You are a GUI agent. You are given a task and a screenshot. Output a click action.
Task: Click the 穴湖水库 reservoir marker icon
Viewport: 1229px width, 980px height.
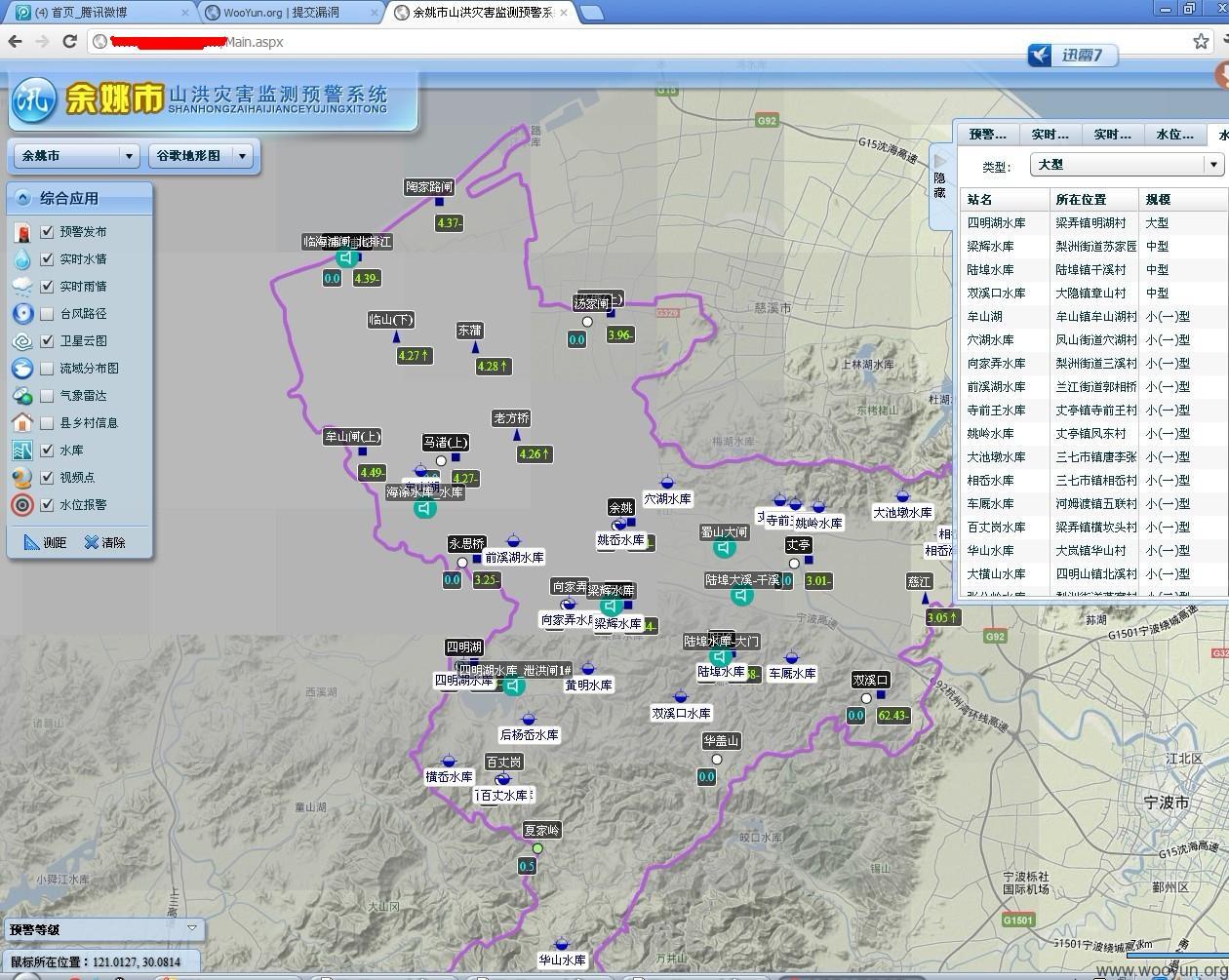point(667,482)
